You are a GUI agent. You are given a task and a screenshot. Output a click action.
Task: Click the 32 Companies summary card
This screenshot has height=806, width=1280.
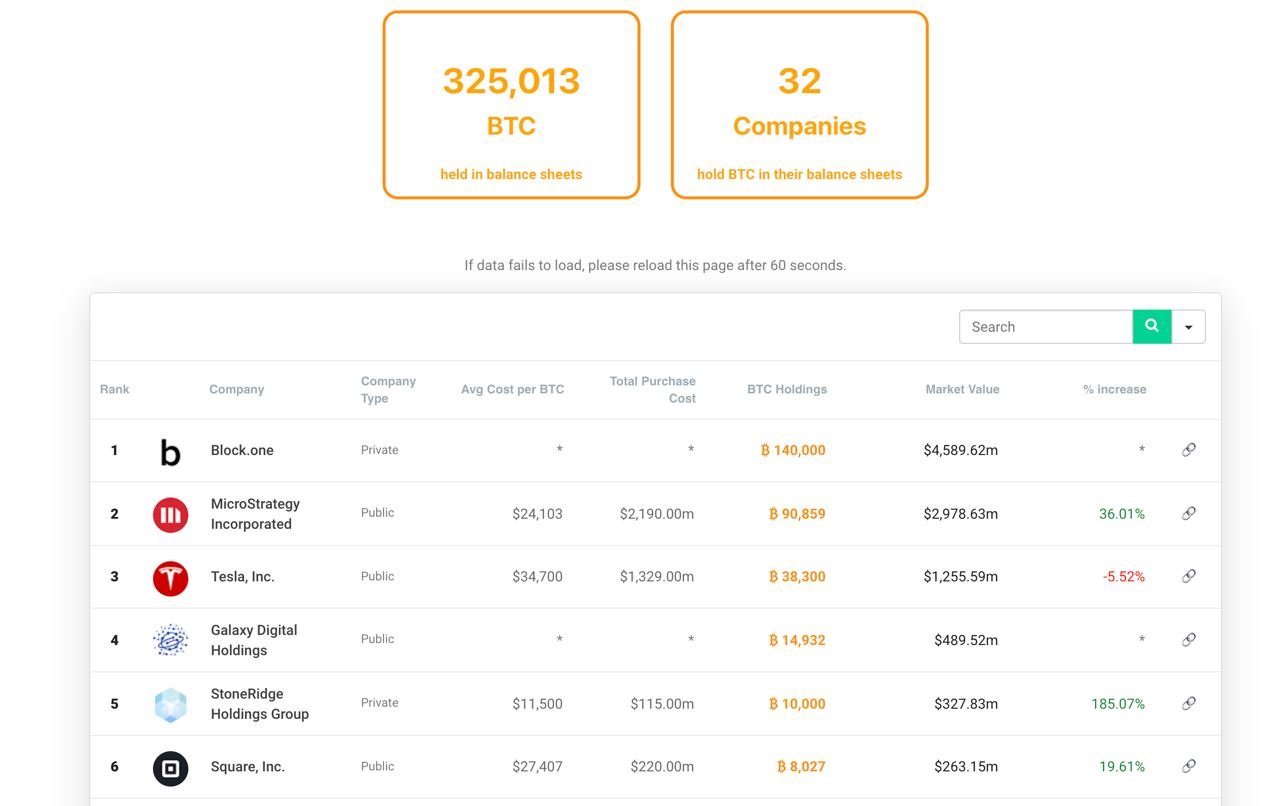click(799, 105)
